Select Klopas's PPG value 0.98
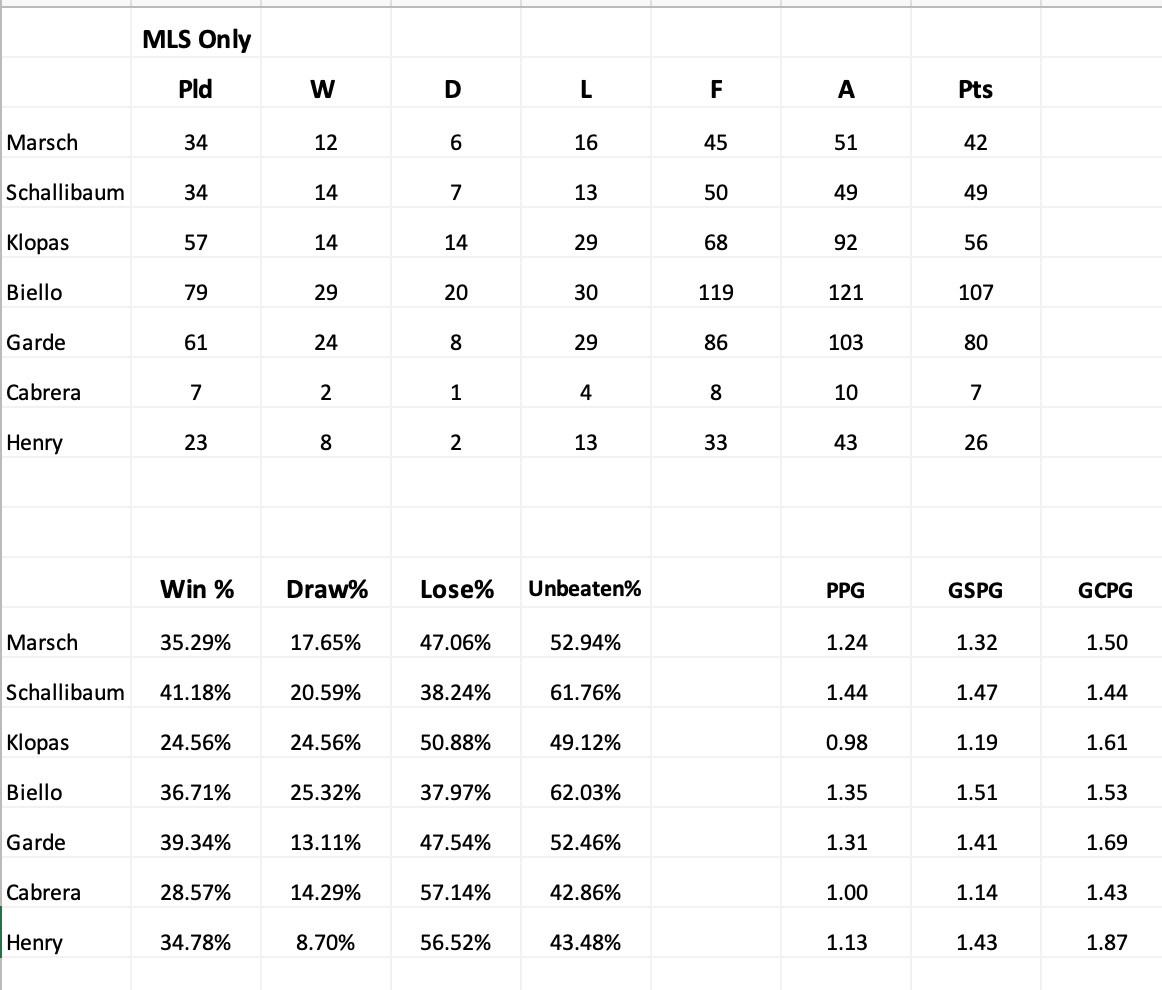The image size is (1162, 990). (847, 742)
